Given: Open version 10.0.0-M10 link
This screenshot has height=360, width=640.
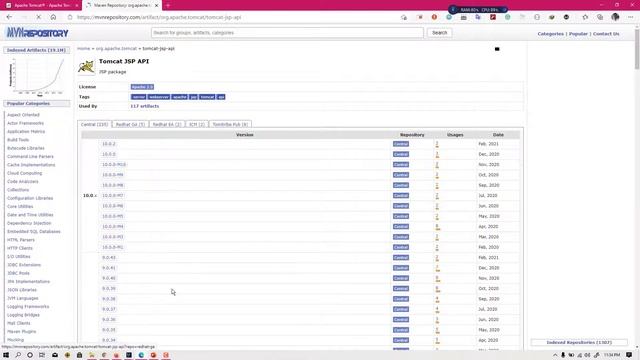Looking at the screenshot, I should coord(114,164).
